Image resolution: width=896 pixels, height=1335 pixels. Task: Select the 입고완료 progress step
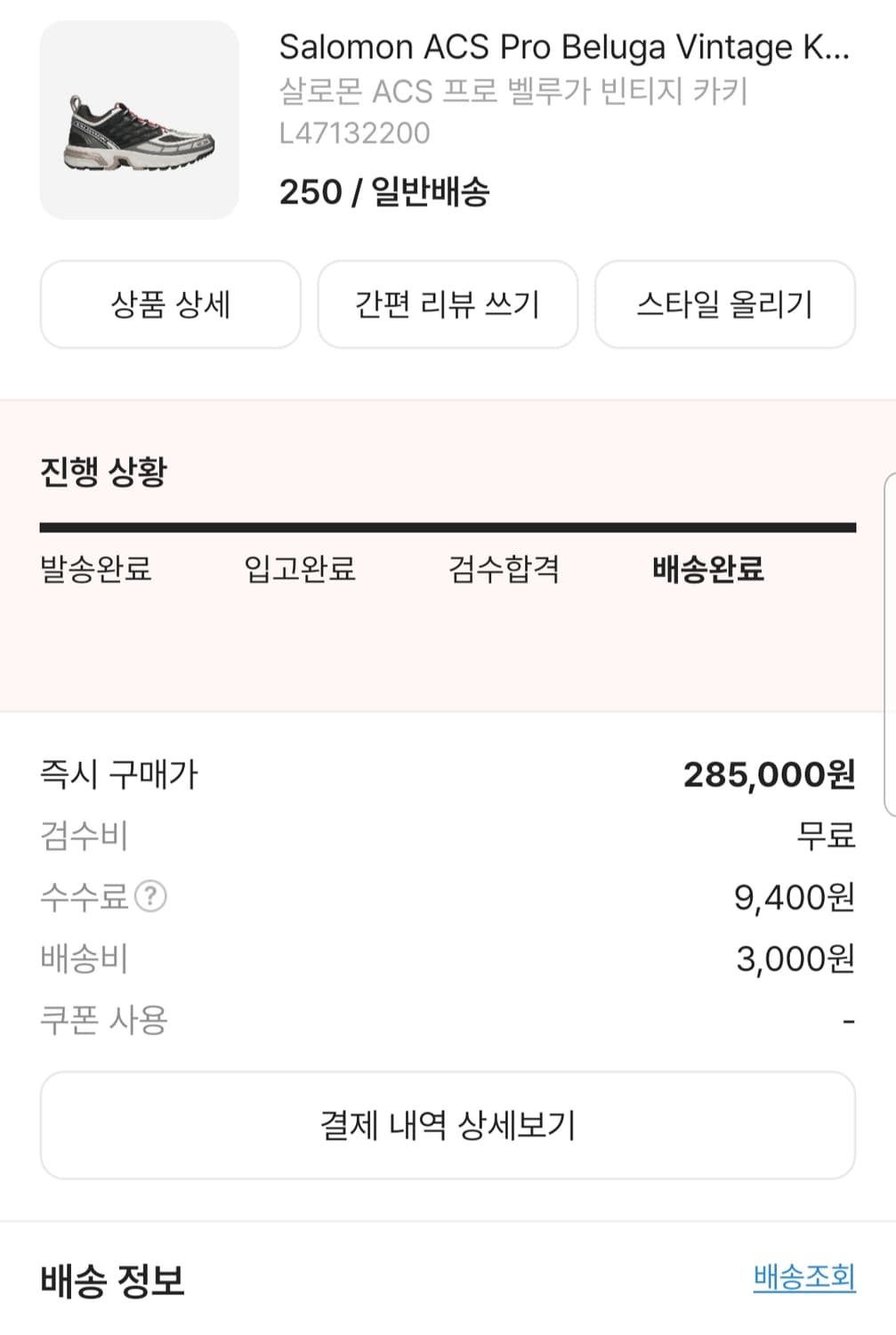(300, 569)
